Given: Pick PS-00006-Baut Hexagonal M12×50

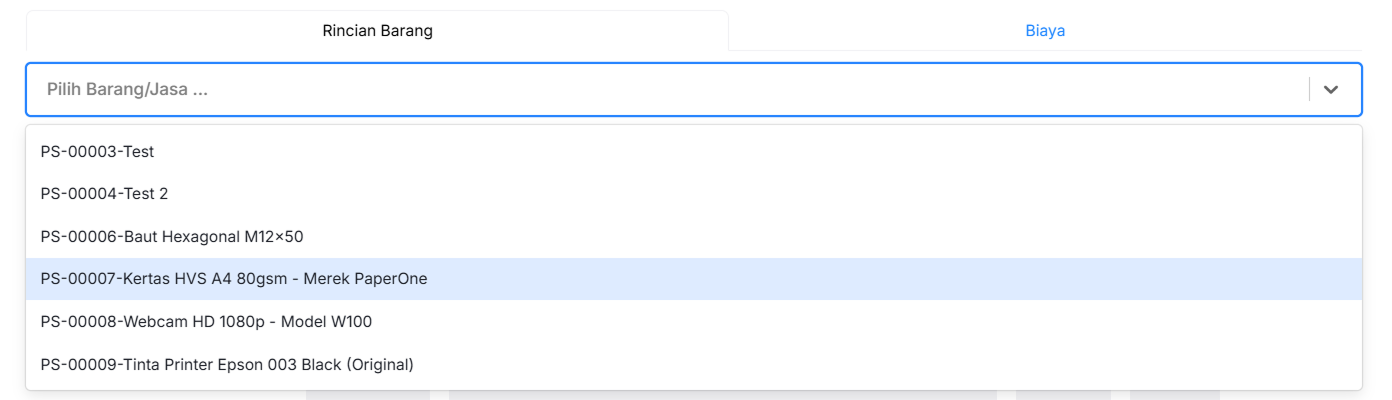Looking at the screenshot, I should (x=172, y=237).
